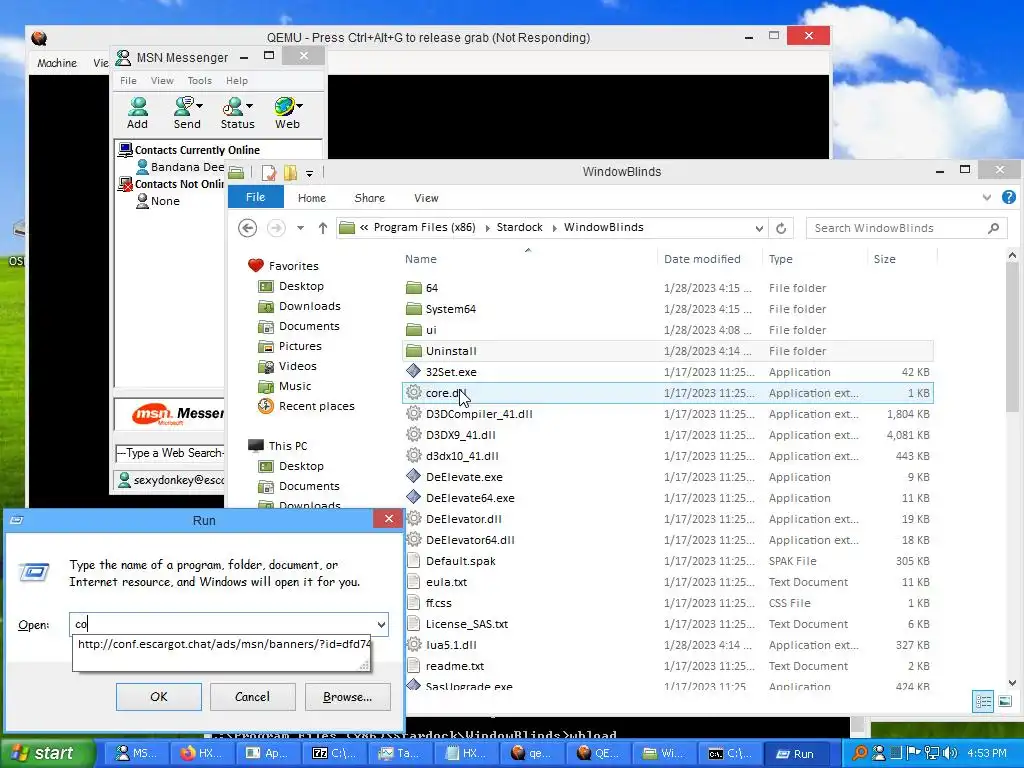Select the lua5.1.dll file icon

(413, 645)
